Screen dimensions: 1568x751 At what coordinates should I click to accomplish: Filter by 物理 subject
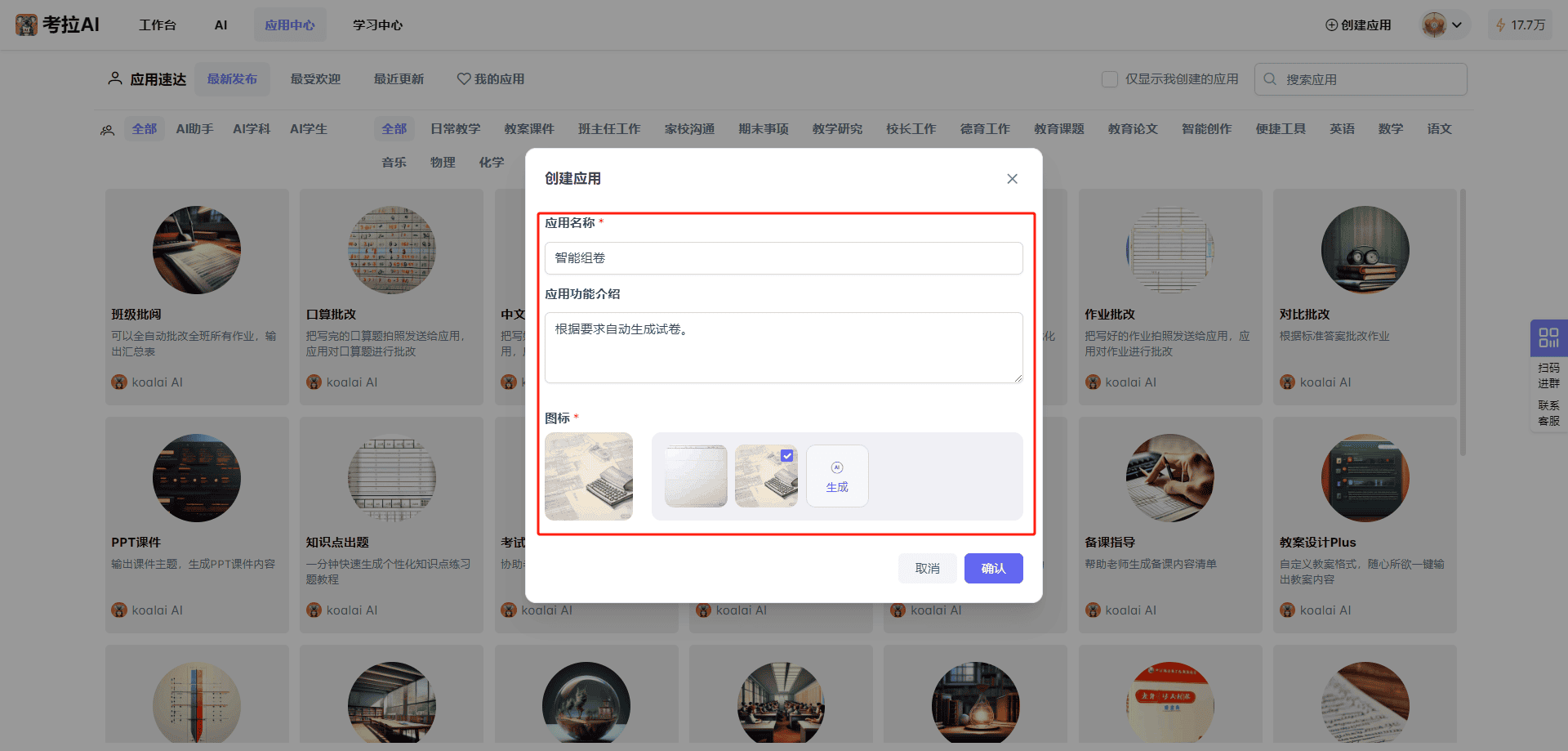point(443,163)
